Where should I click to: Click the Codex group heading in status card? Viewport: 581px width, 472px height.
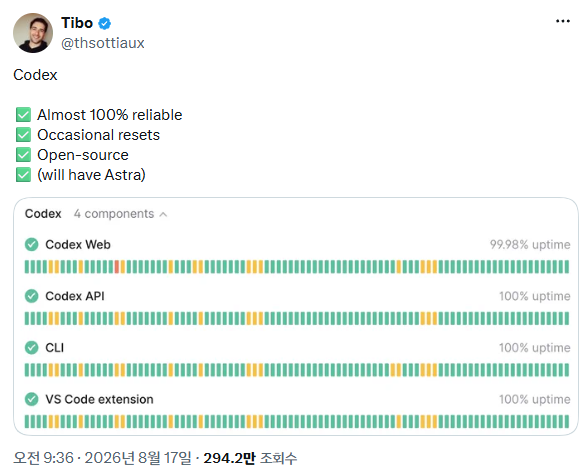pos(43,214)
